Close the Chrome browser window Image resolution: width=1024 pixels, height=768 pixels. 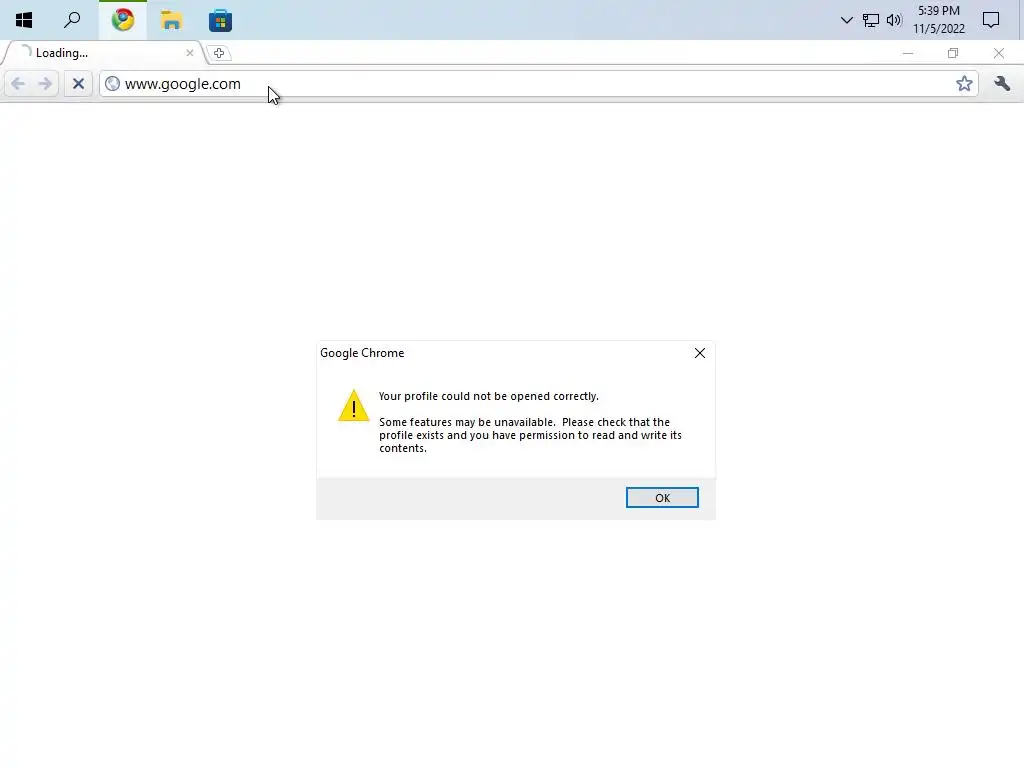click(x=999, y=53)
